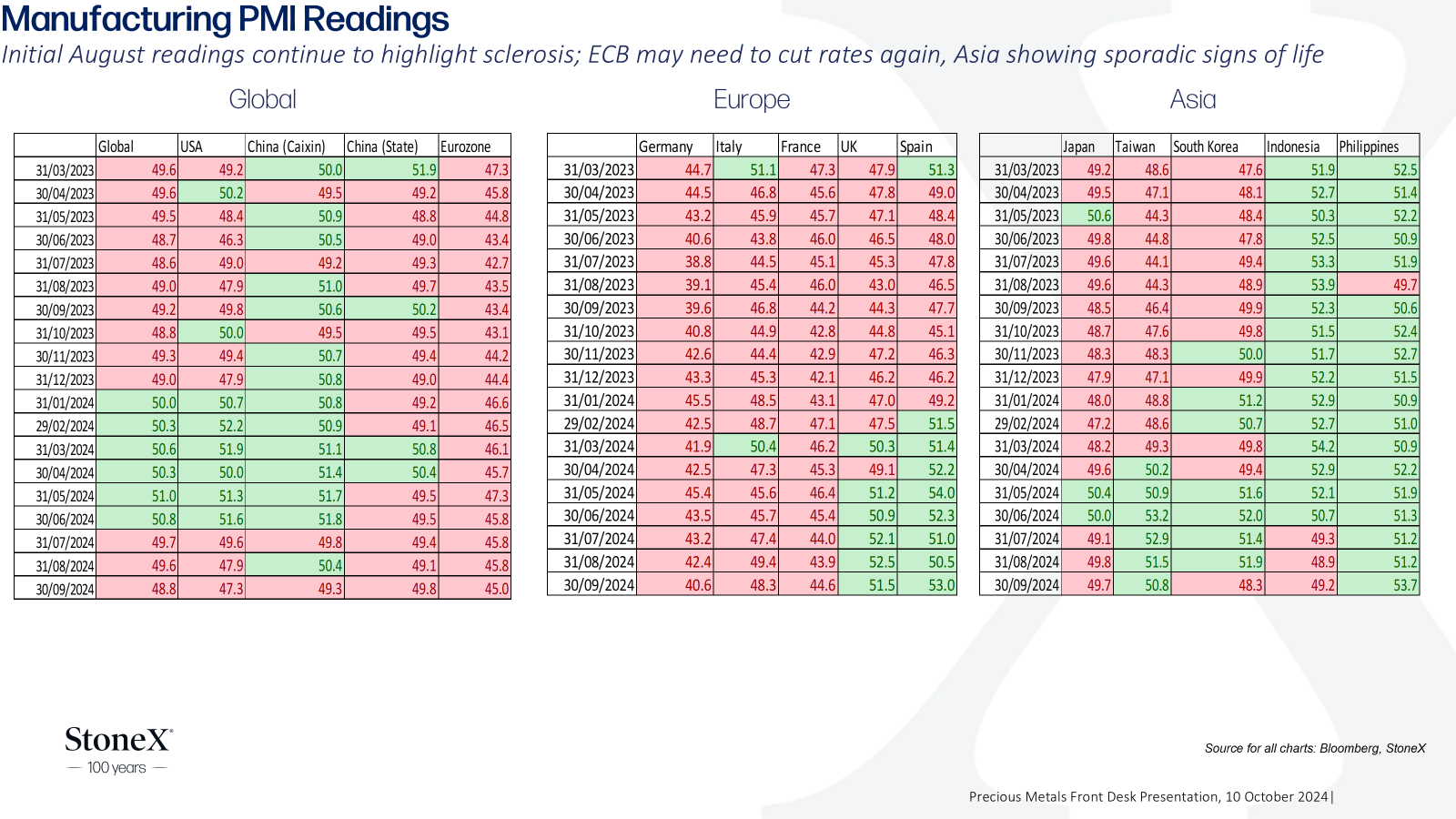1456x819 pixels.
Task: Click the Bloomberg, StoneX source note
Action: point(1315,748)
